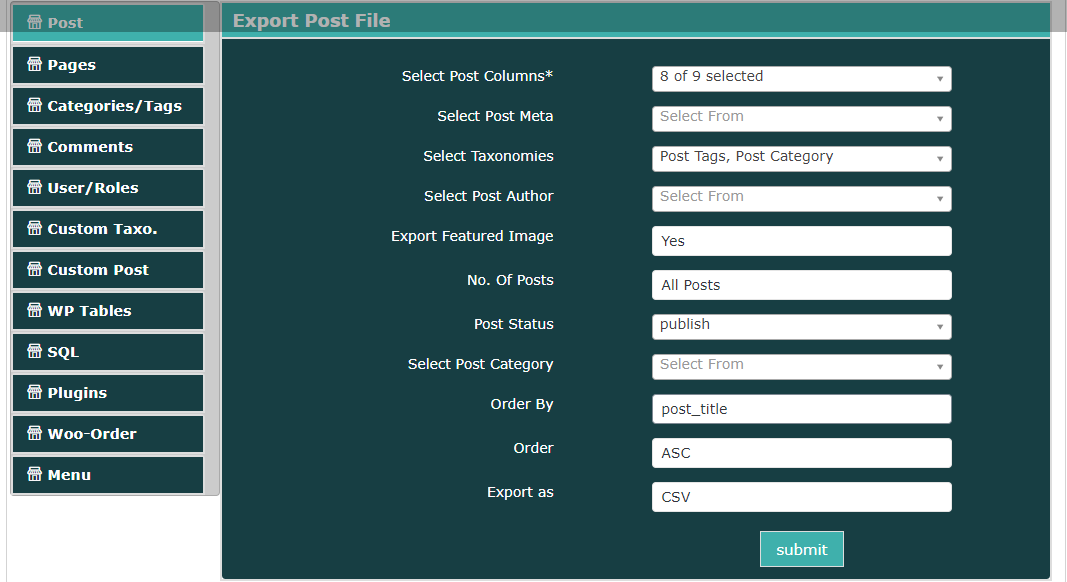1067x582 pixels.
Task: Open Categories/Tags via its grid icon
Action: 35,105
